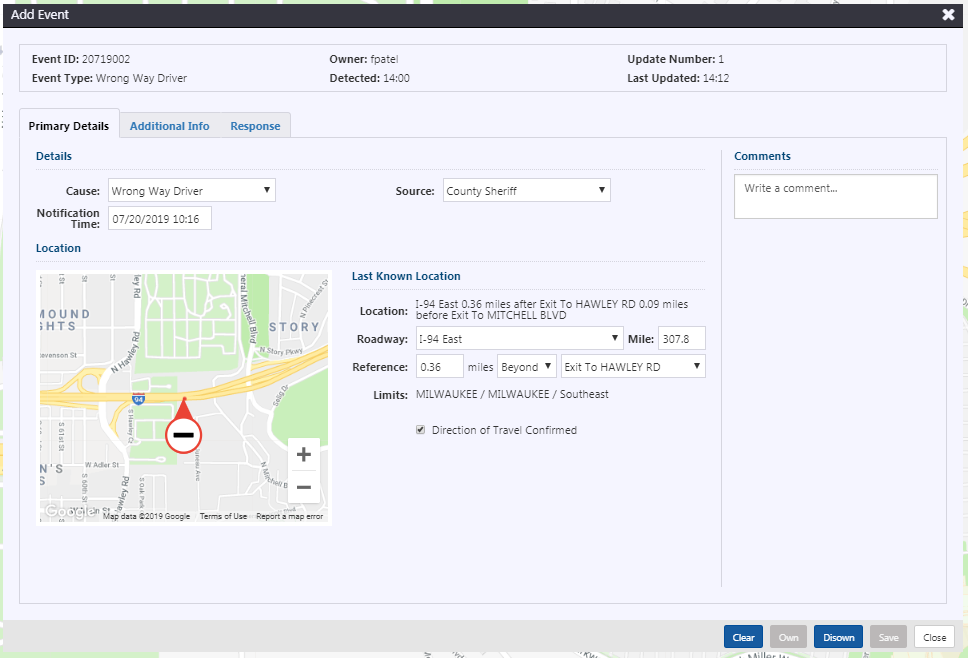The height and width of the screenshot is (658, 968).
Task: Expand the Roadway dropdown
Action: [519, 338]
